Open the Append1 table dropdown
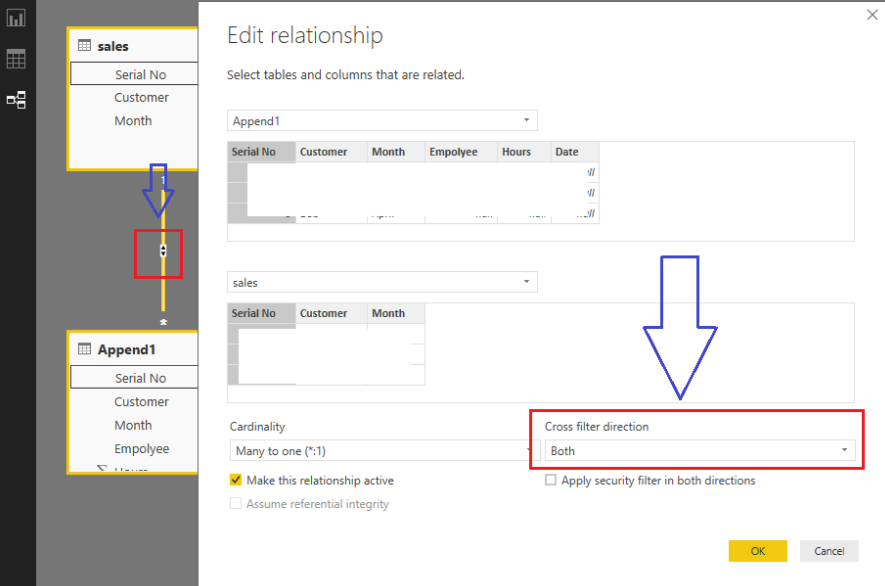Image resolution: width=885 pixels, height=586 pixels. pyautogui.click(x=382, y=120)
